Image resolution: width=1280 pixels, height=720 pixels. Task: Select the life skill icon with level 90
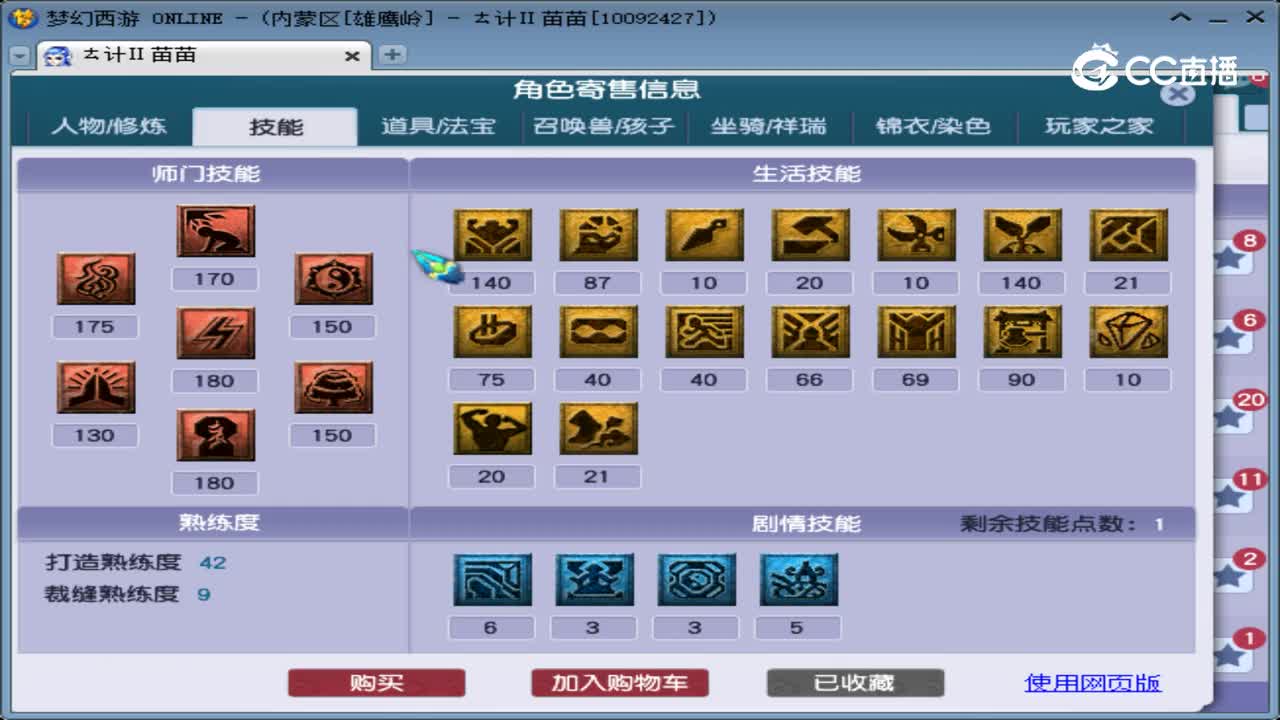(x=1022, y=332)
